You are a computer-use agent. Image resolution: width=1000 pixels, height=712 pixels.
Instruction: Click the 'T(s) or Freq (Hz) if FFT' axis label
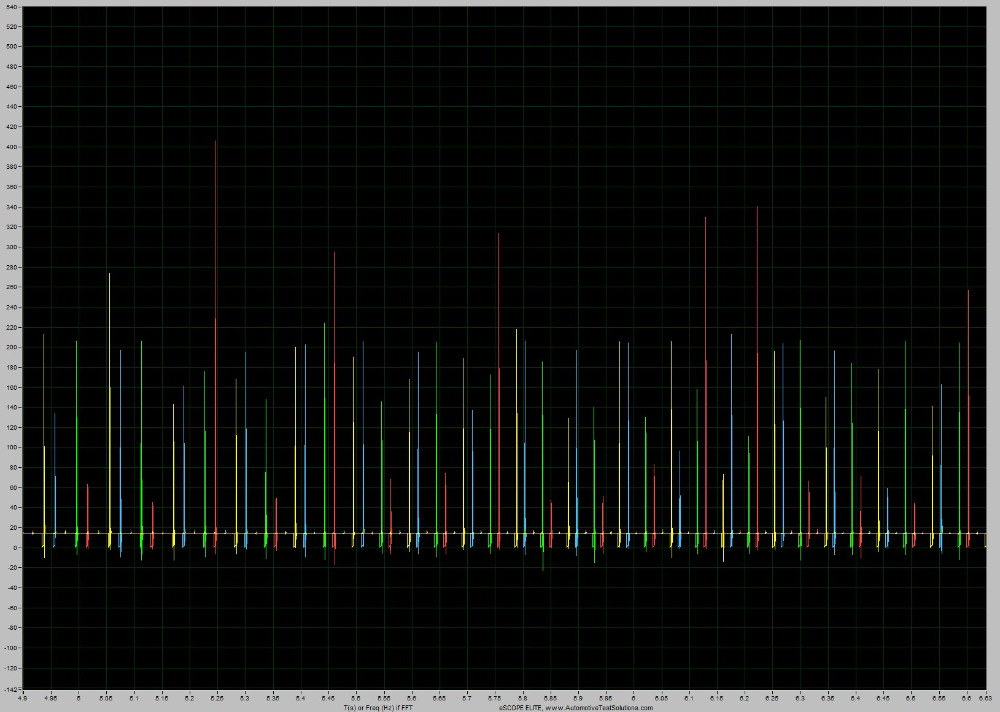pos(377,706)
